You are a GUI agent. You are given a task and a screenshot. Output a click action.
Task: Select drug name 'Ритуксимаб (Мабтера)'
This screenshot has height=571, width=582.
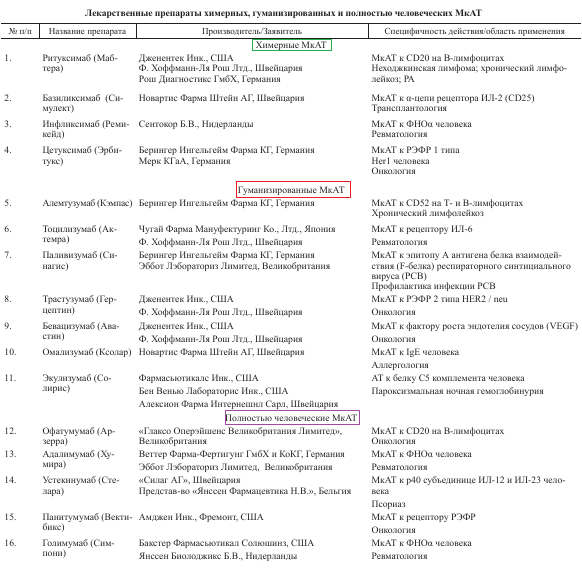pyautogui.click(x=80, y=63)
